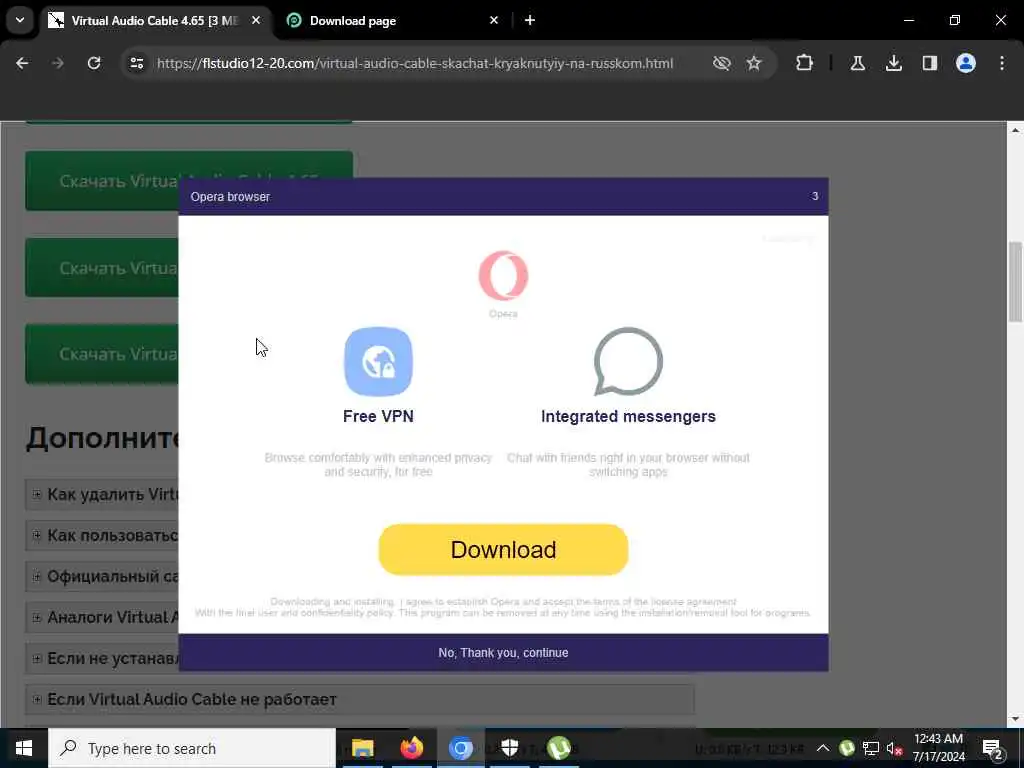The width and height of the screenshot is (1024, 768).
Task: Open the notification center icon
Action: coord(993,748)
